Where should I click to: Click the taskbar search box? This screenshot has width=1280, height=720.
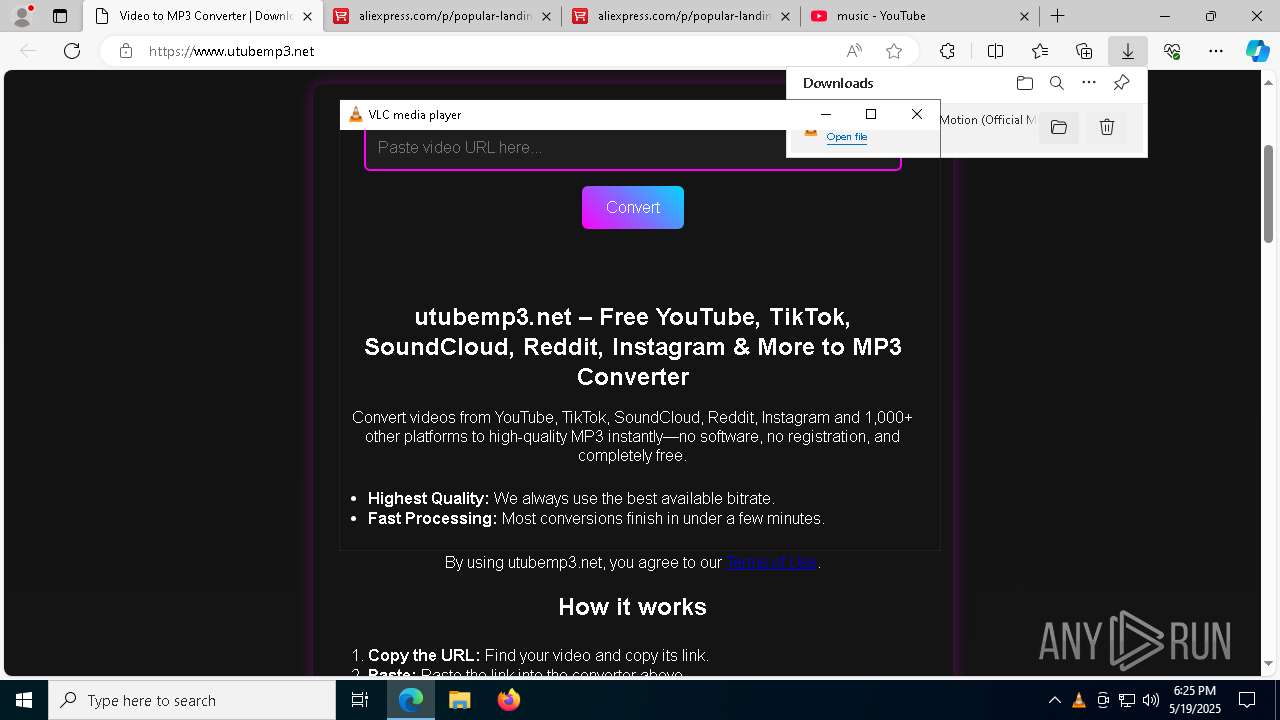click(x=192, y=700)
